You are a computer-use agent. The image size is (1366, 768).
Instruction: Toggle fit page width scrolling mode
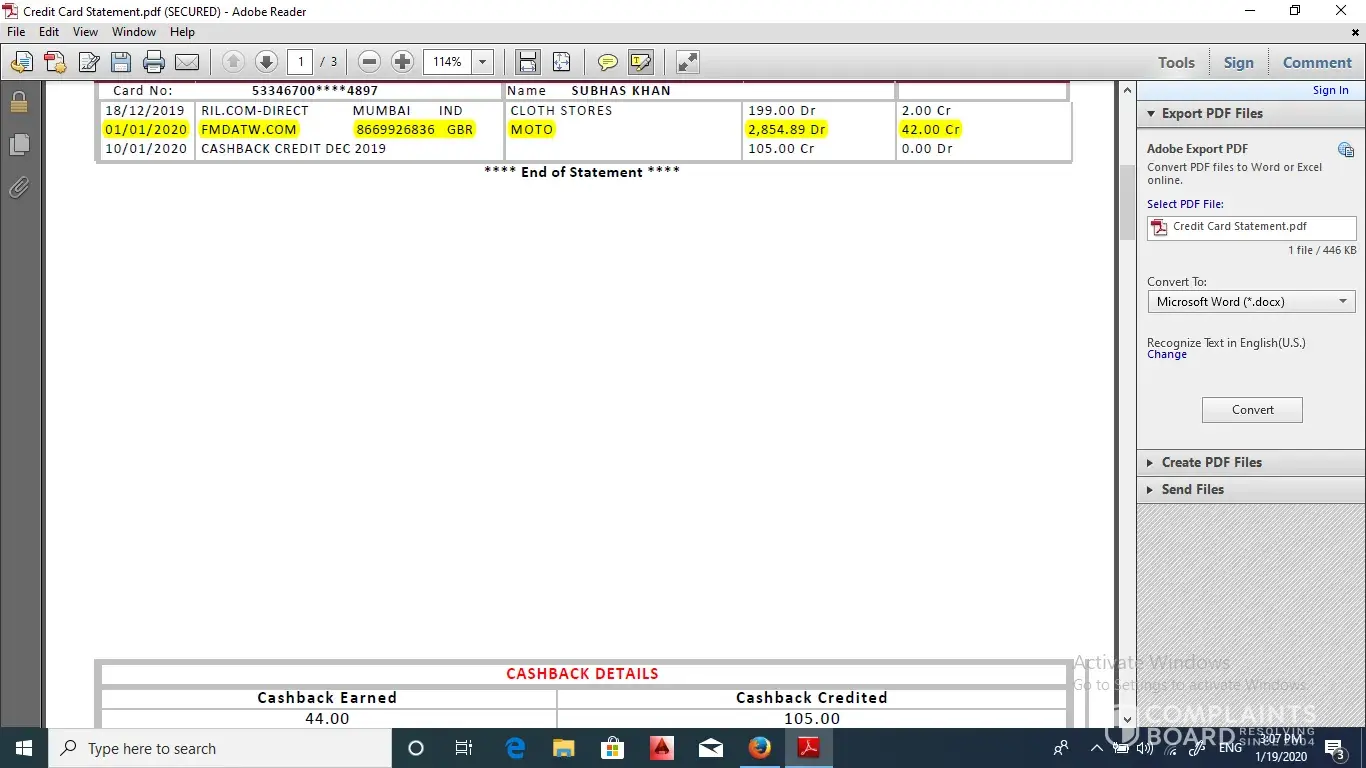coord(528,62)
